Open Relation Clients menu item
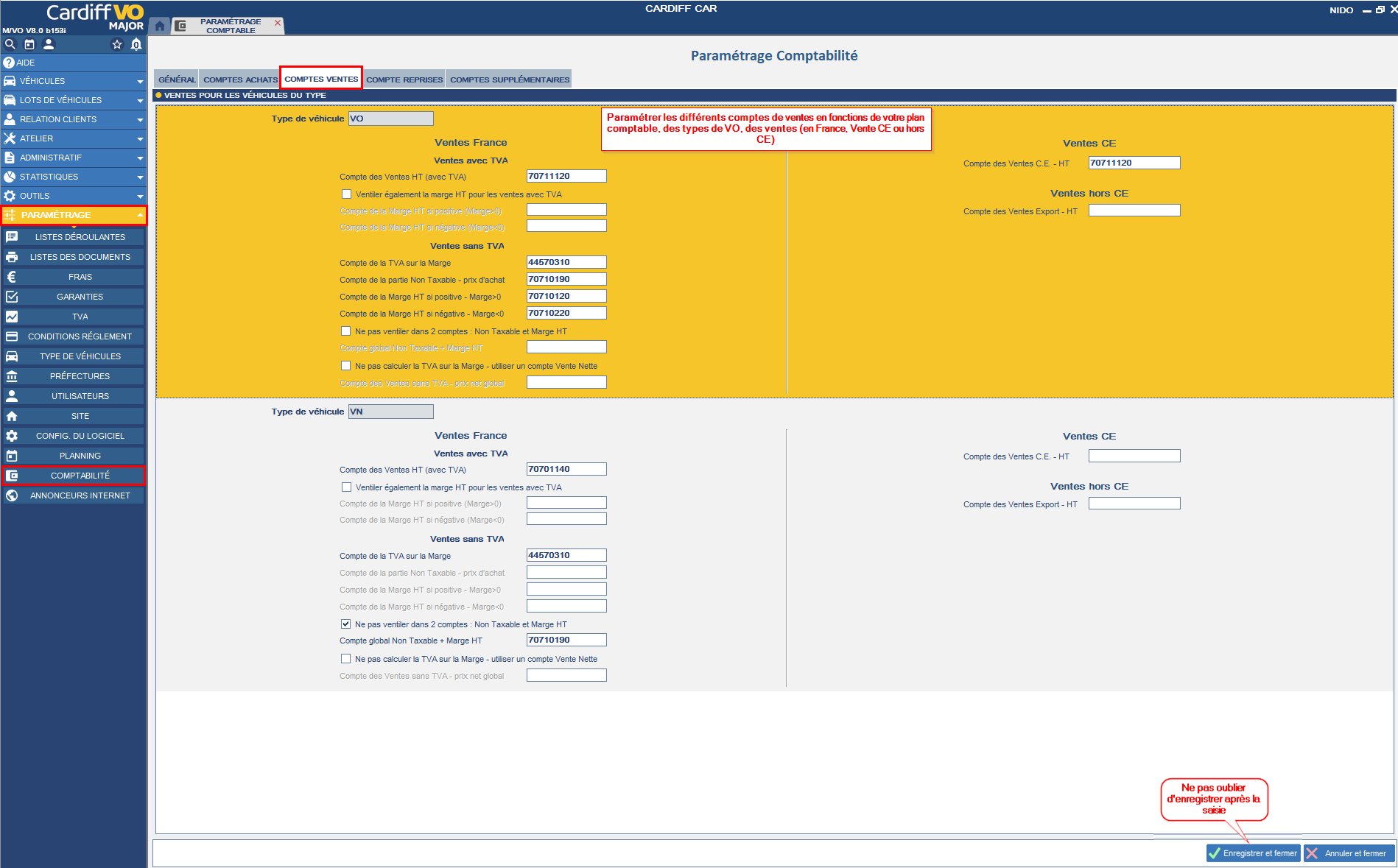The width and height of the screenshot is (1398, 868). (74, 119)
